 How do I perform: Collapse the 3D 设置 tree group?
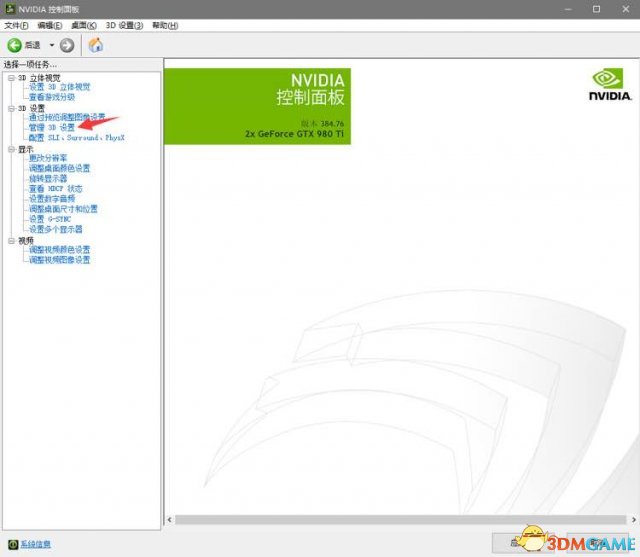pos(11,108)
